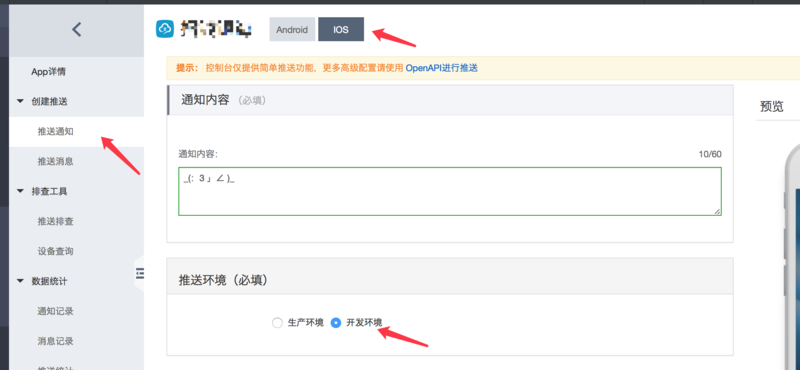Open 设备查询 in the sidebar
800x370 pixels.
click(x=55, y=251)
